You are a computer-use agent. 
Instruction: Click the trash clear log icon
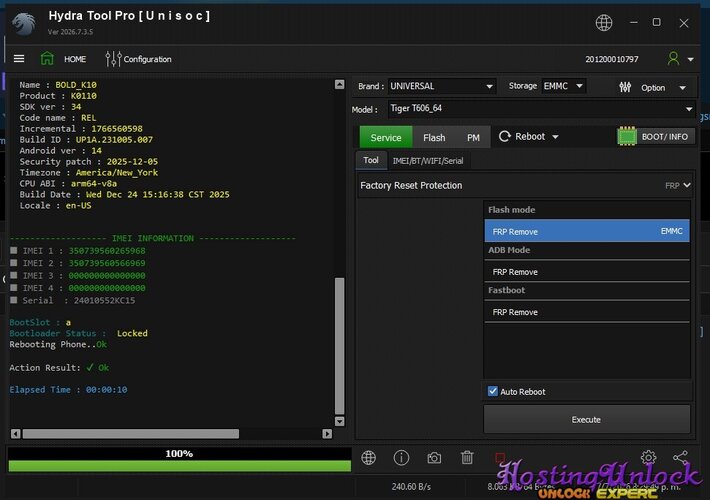click(x=467, y=458)
